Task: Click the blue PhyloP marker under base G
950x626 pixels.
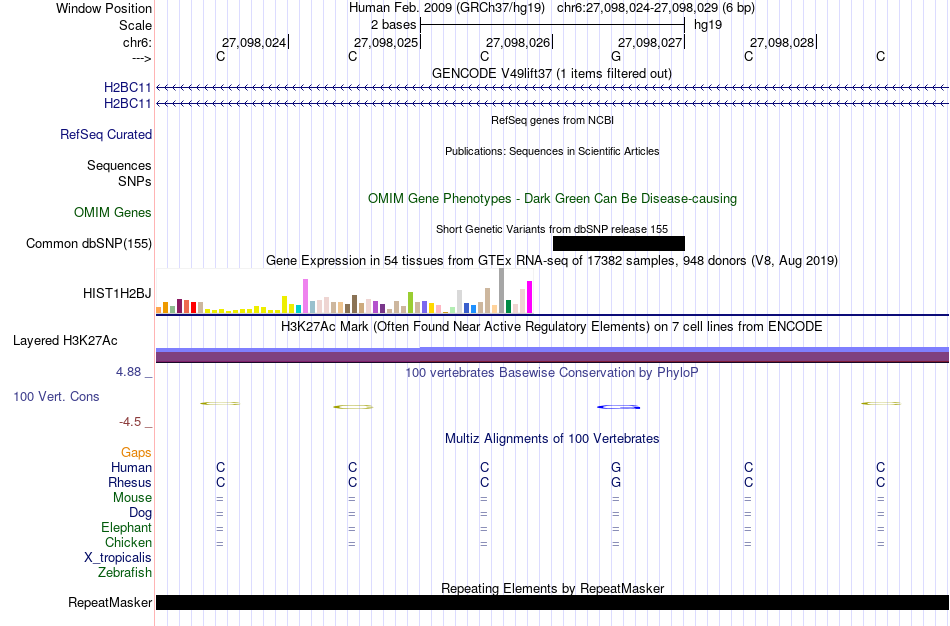Action: (x=618, y=407)
